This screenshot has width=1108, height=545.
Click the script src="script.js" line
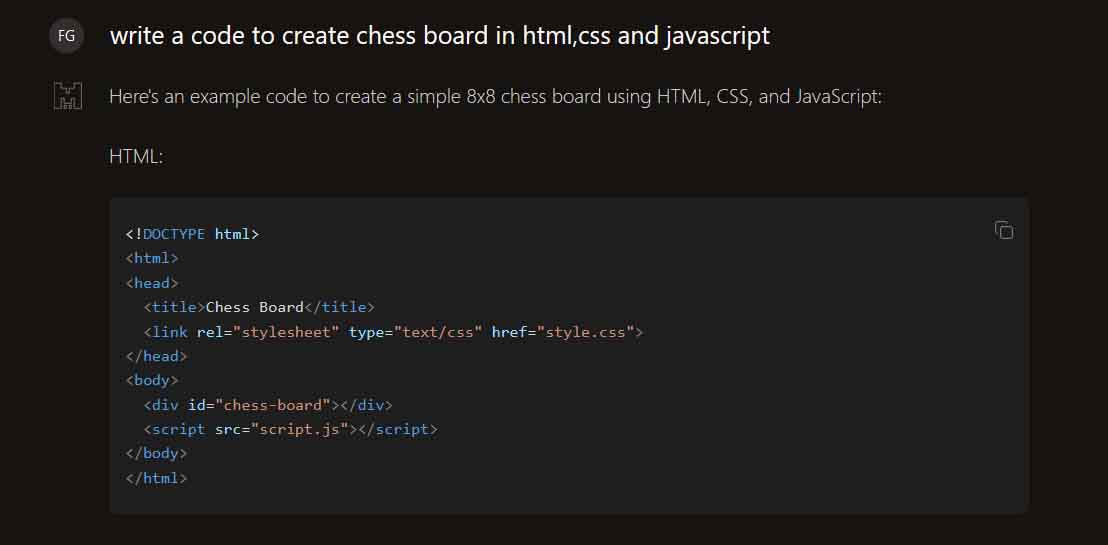pos(290,429)
